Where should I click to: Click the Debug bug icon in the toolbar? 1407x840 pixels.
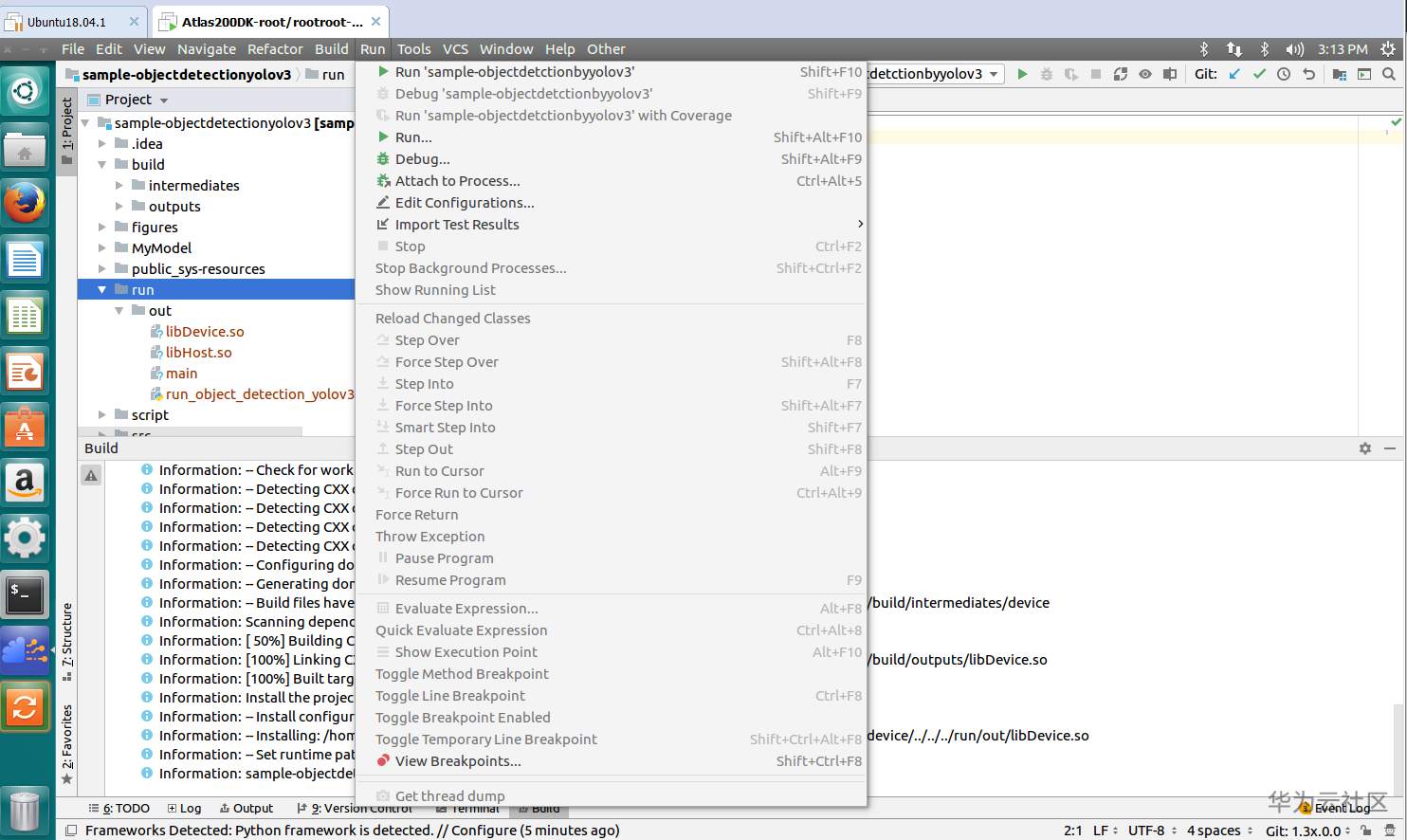1047,74
